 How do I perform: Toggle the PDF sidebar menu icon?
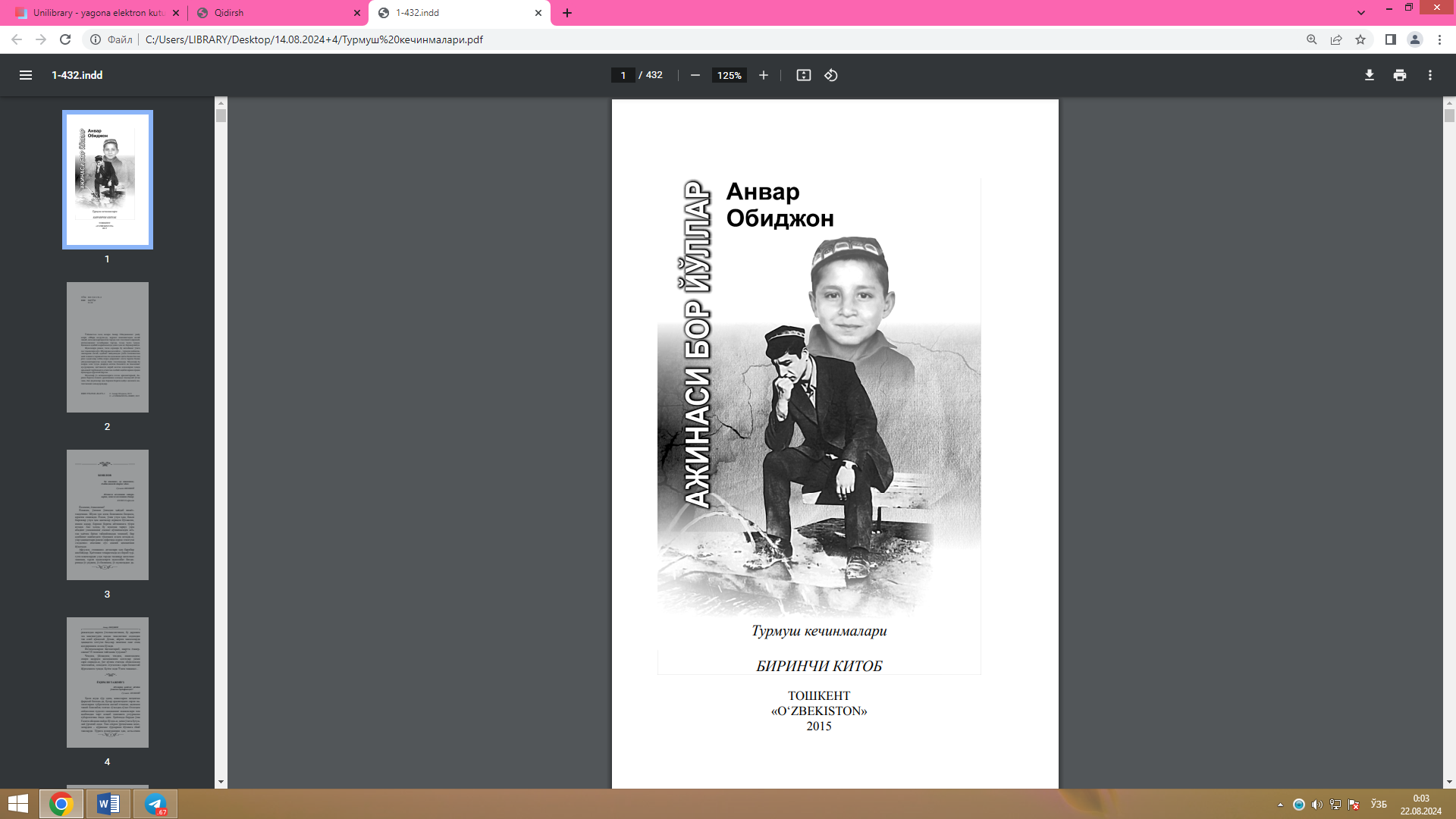pyautogui.click(x=26, y=75)
